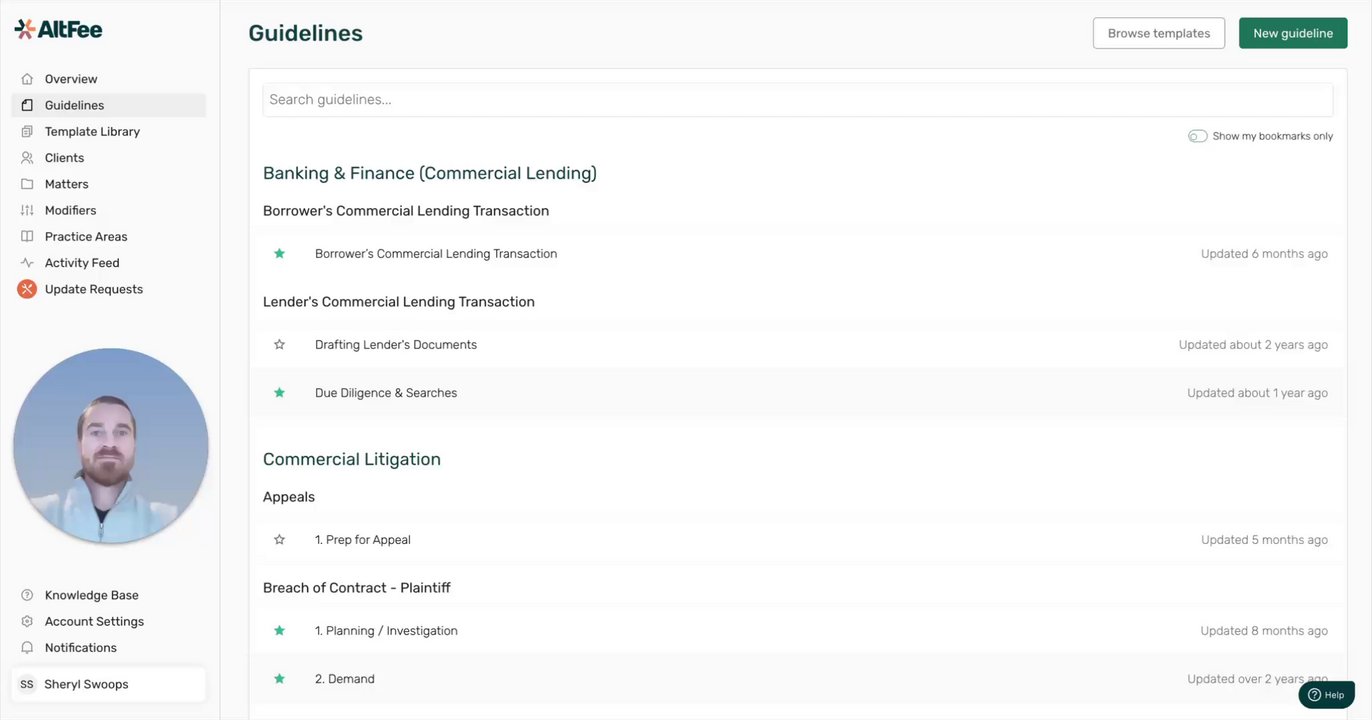Viewport: 1372px width, 720px height.
Task: Open the Help widget button
Action: pos(1326,695)
